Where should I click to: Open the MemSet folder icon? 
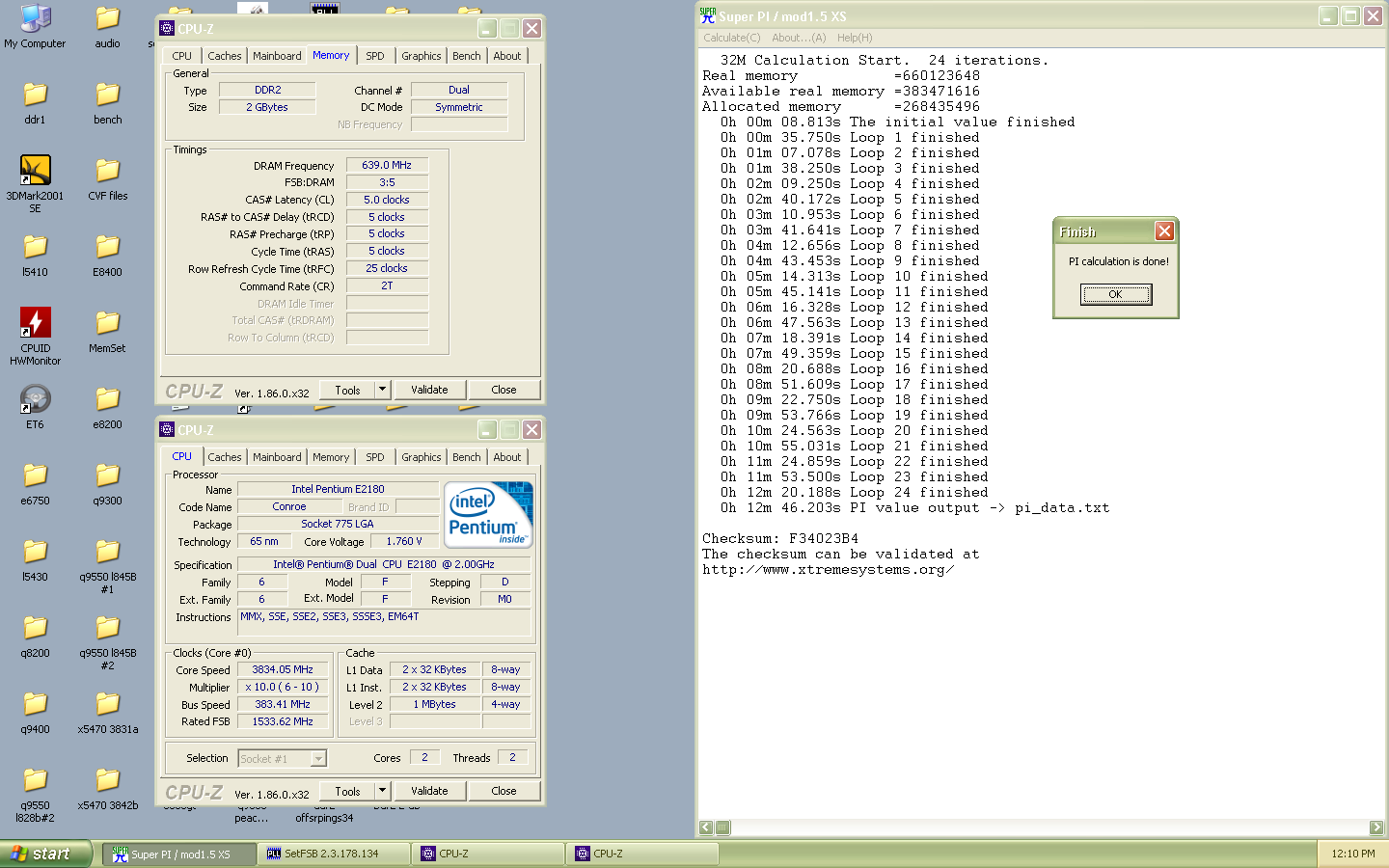point(108,324)
